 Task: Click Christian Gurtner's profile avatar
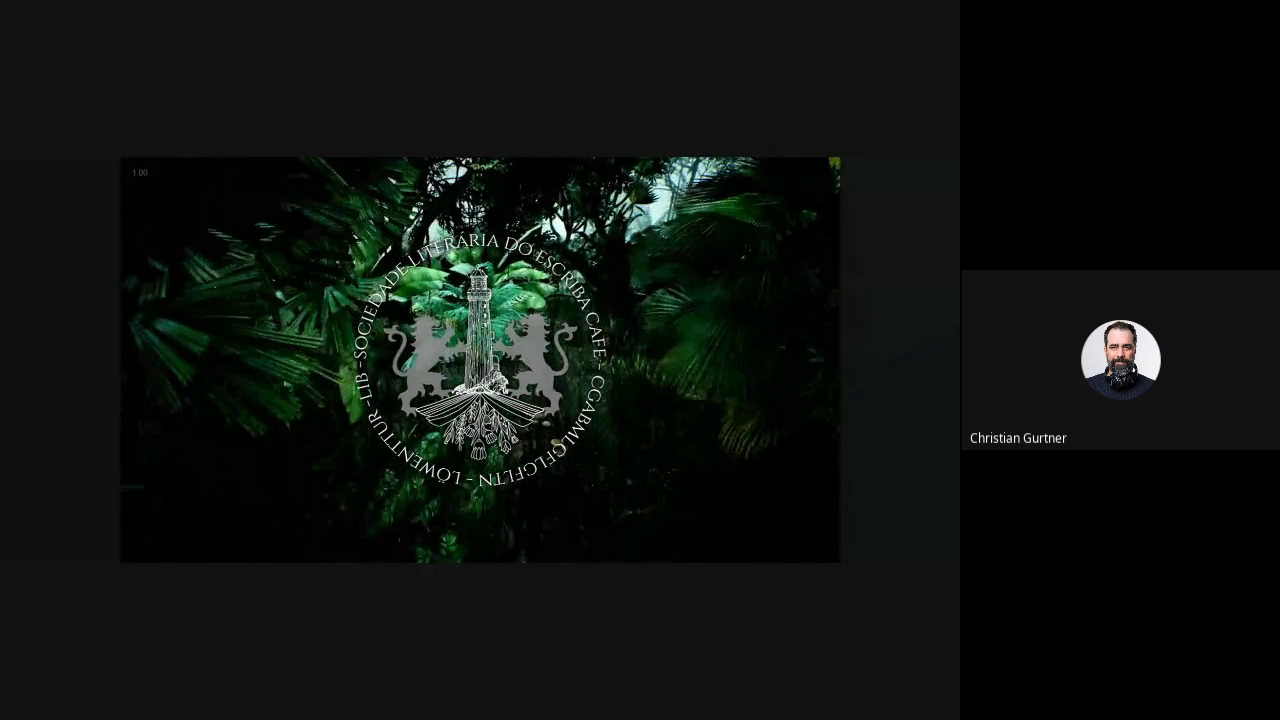click(x=1120, y=360)
